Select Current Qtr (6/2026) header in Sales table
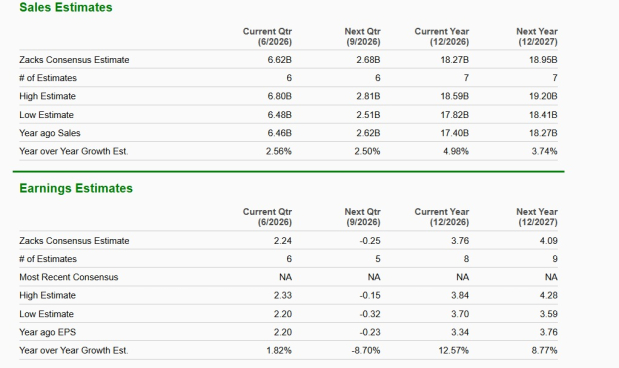619x368 pixels. 267,36
